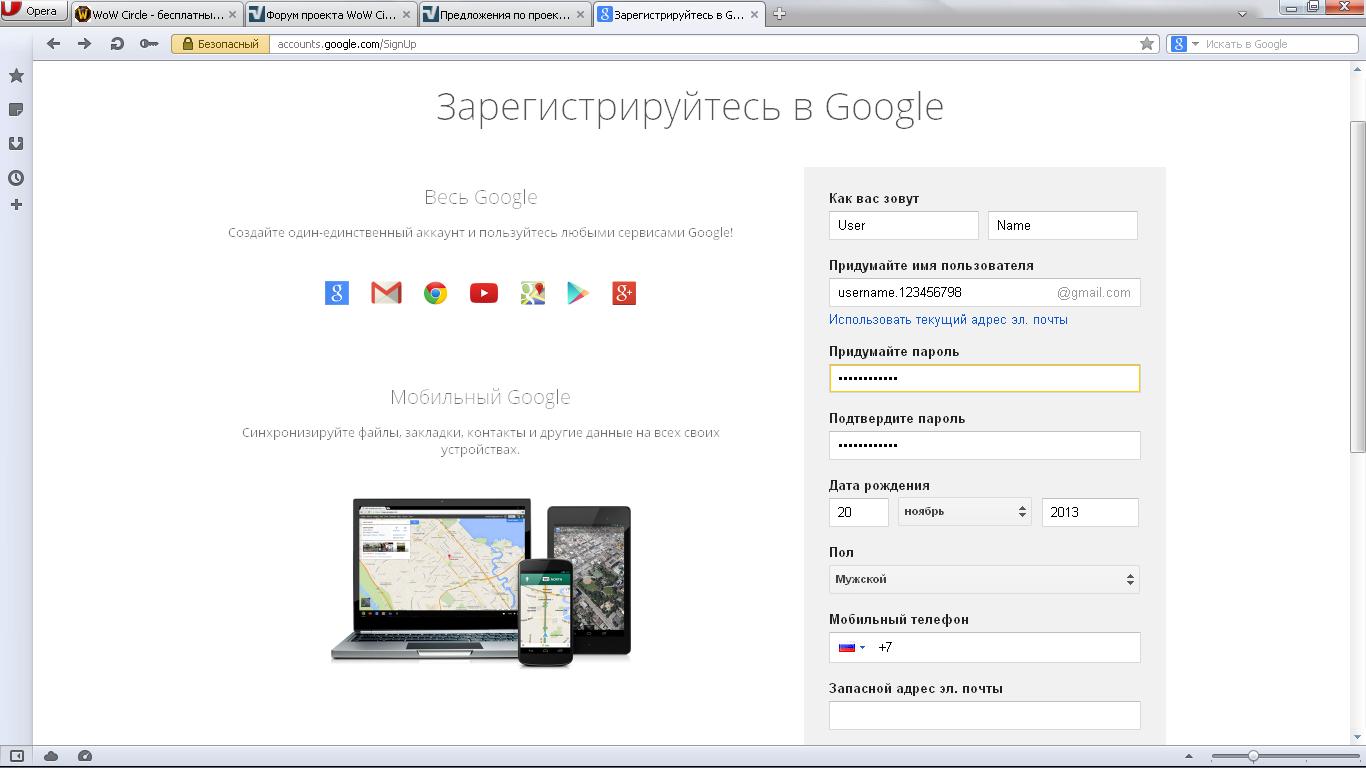This screenshot has width=1366, height=768.
Task: Click the YouTube service icon
Action: coord(484,293)
